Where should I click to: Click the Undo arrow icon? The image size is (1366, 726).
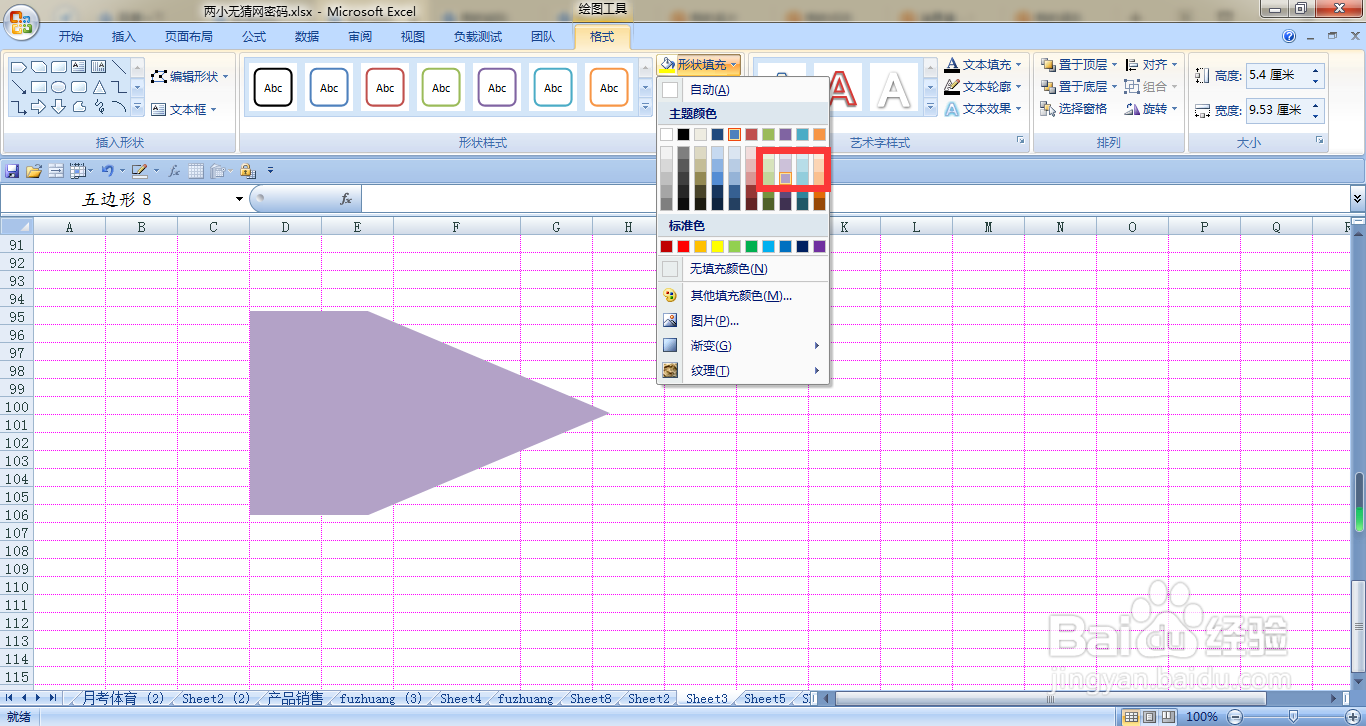pos(106,171)
